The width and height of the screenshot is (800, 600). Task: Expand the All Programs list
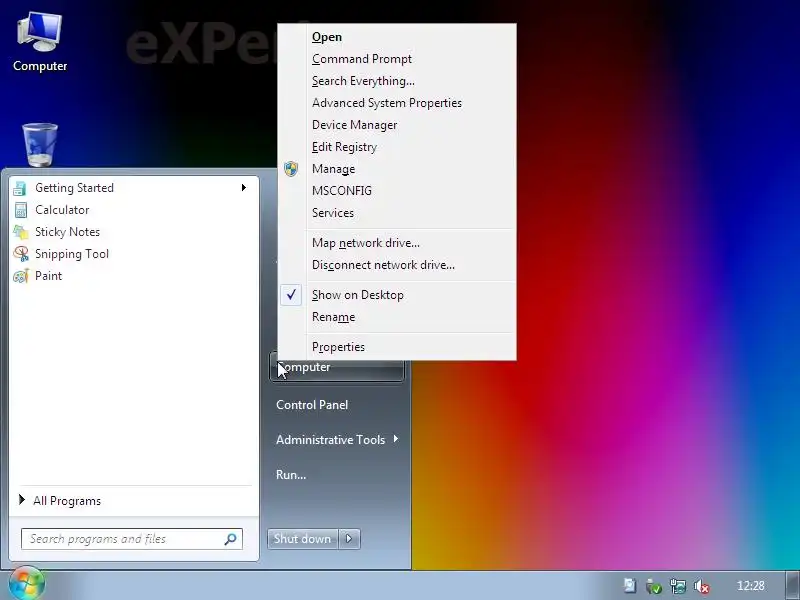click(x=67, y=501)
